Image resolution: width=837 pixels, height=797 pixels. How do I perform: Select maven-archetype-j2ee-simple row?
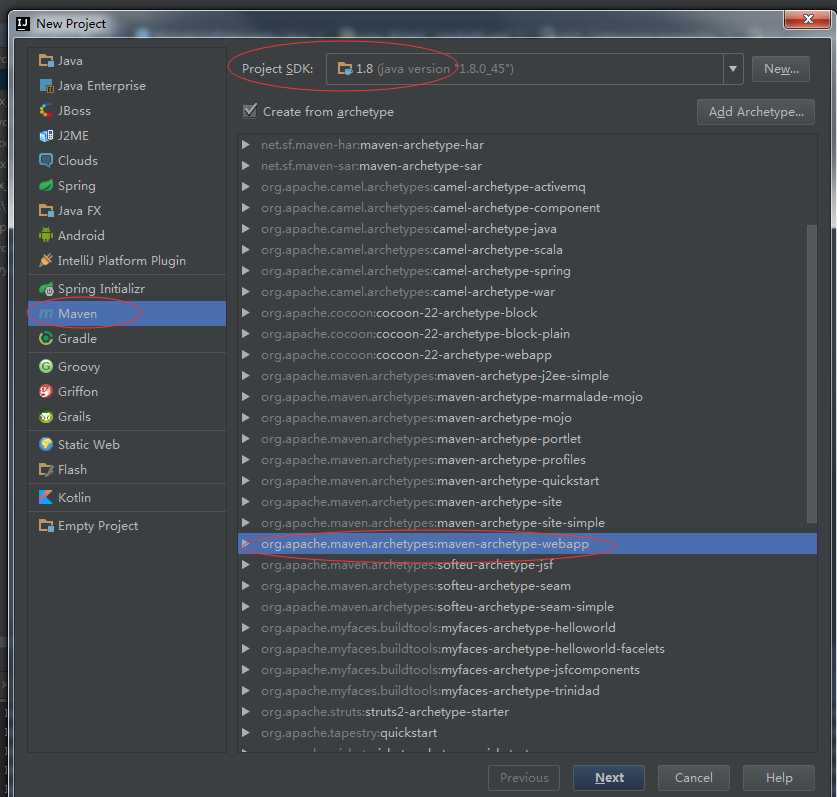527,376
